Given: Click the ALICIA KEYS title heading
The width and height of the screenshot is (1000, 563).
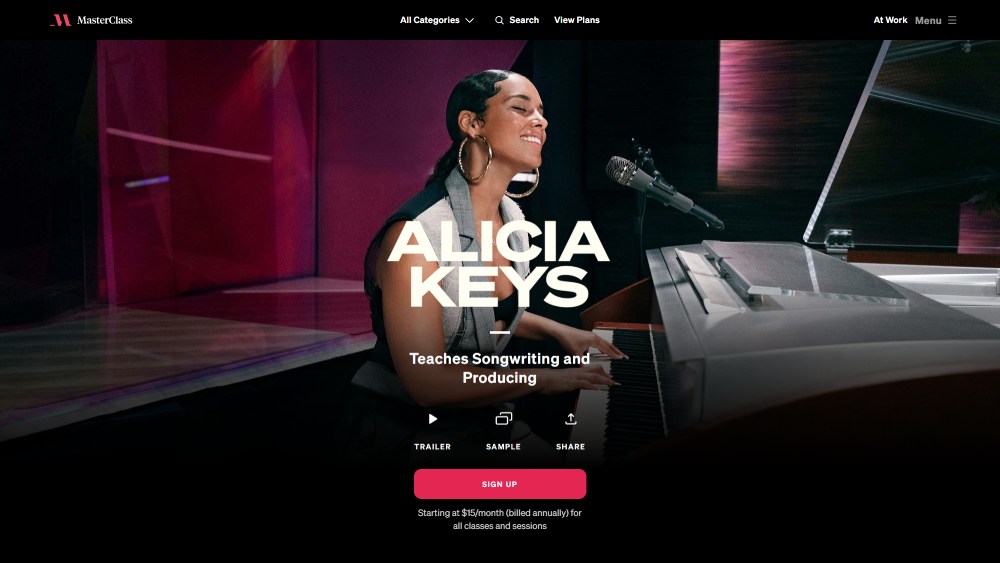Looking at the screenshot, I should click(x=498, y=264).
